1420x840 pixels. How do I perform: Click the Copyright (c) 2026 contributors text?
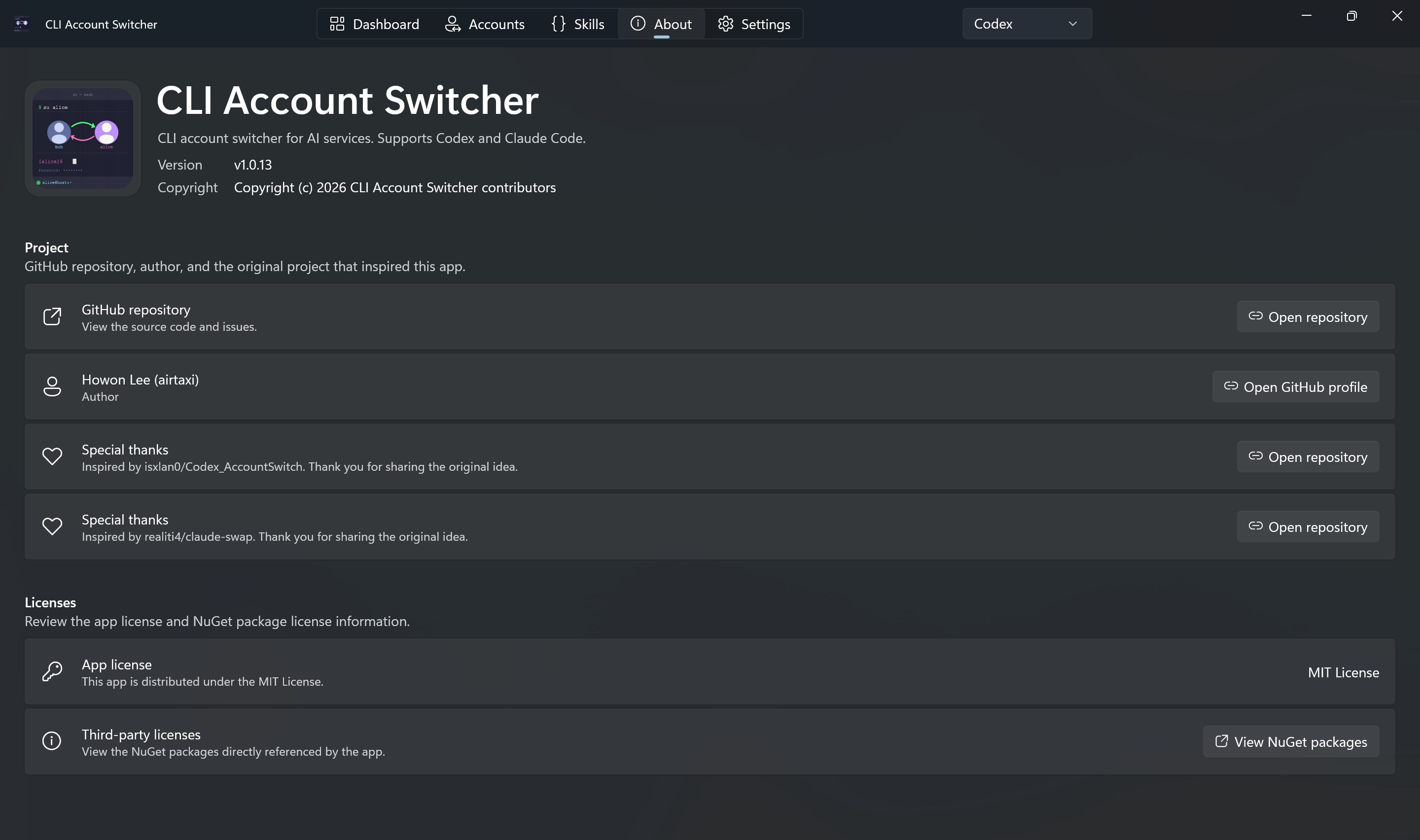(394, 187)
